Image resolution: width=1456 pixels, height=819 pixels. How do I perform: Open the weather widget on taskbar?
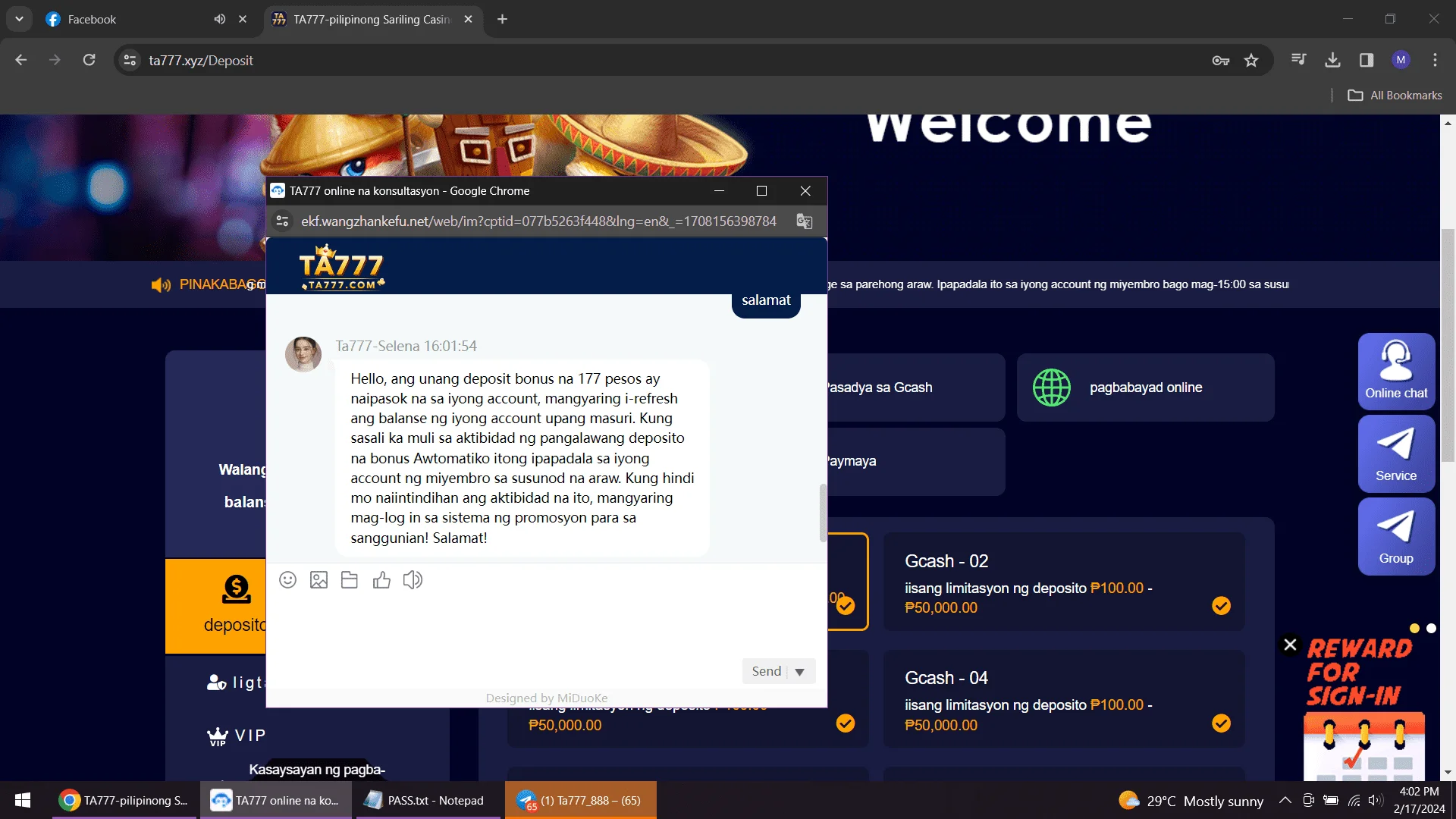click(x=1191, y=801)
